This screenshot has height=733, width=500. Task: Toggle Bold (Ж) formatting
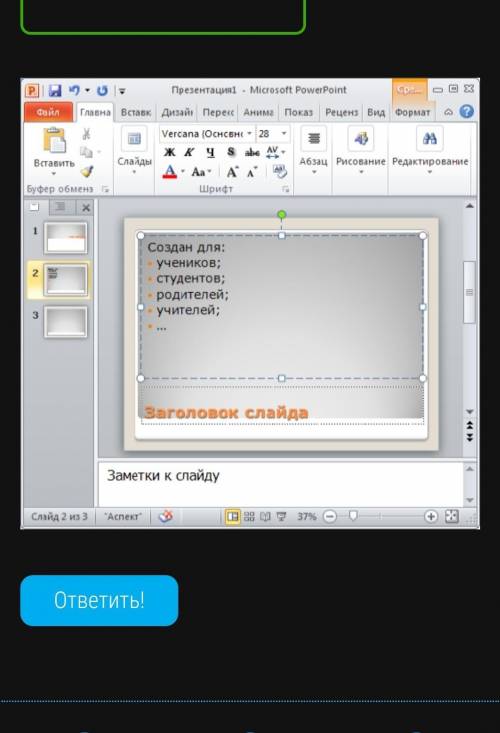coord(170,152)
